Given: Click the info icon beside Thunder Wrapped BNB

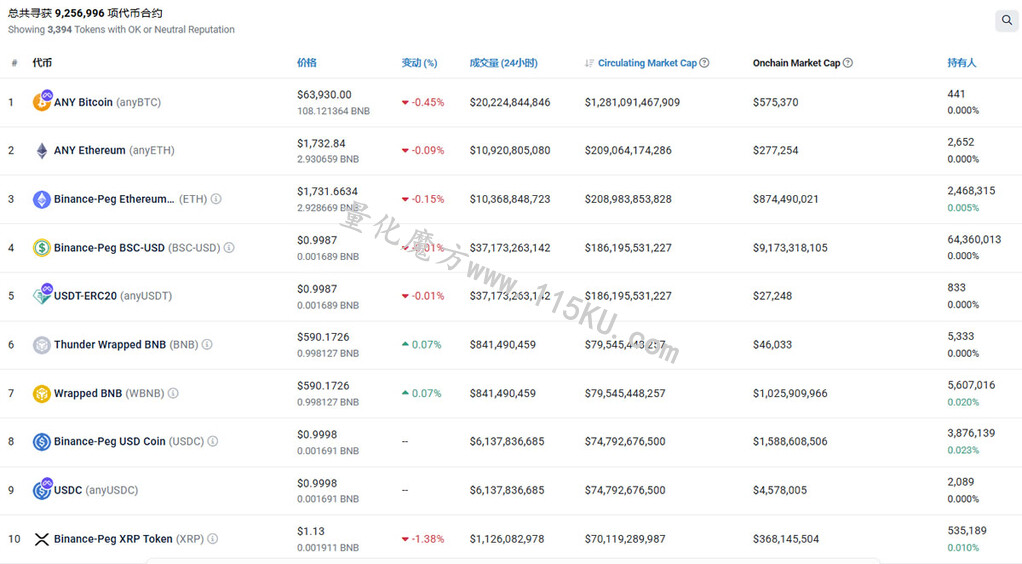Looking at the screenshot, I should point(207,344).
